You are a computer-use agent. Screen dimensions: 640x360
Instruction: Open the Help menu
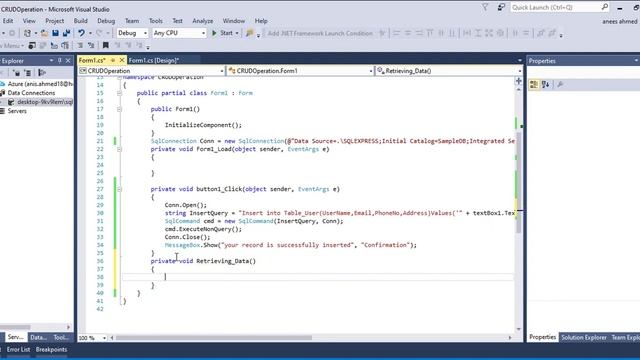[x=261, y=21]
